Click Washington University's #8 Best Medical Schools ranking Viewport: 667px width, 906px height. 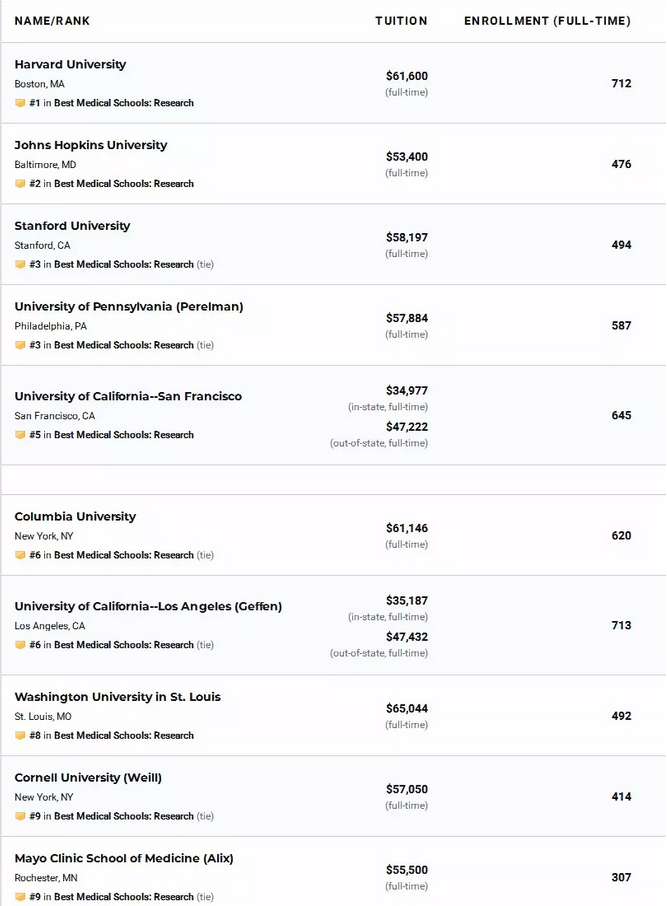(x=112, y=736)
